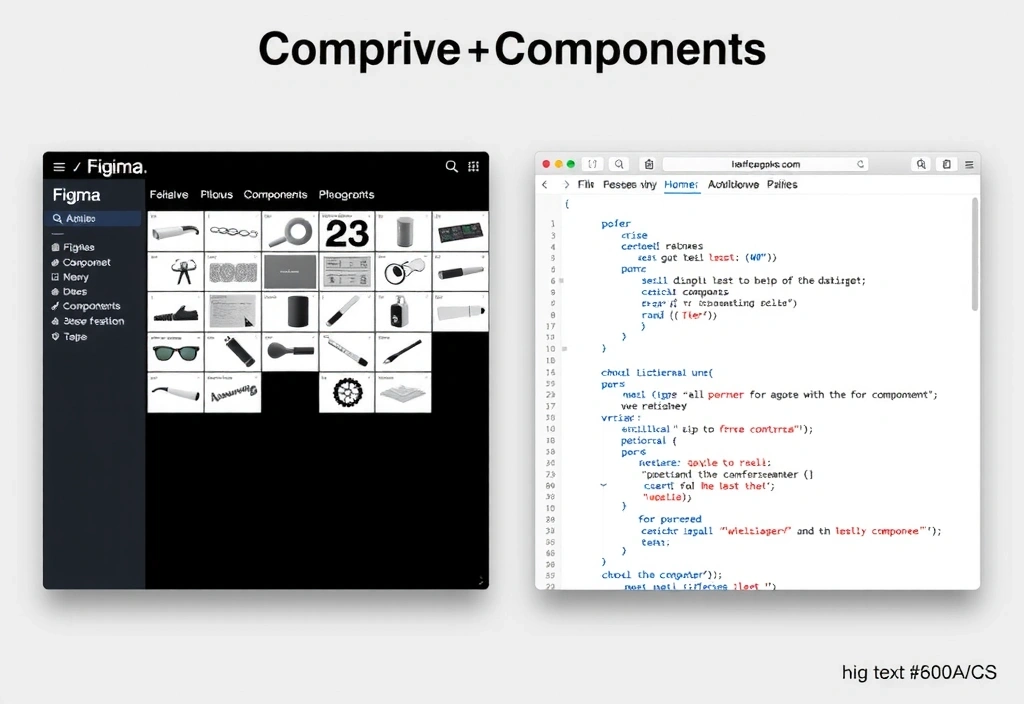Viewport: 1024px width, 704px height.
Task: Toggle the green traffic light zoom control
Action: [570, 163]
